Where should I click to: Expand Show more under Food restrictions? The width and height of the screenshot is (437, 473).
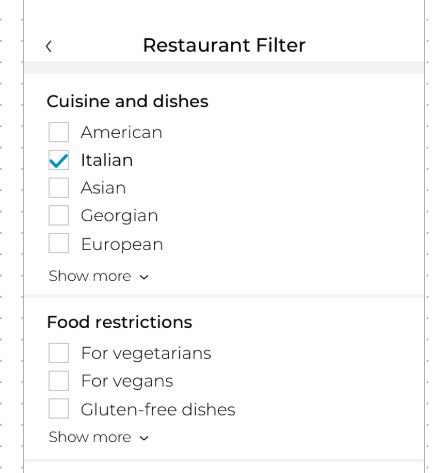(x=98, y=437)
